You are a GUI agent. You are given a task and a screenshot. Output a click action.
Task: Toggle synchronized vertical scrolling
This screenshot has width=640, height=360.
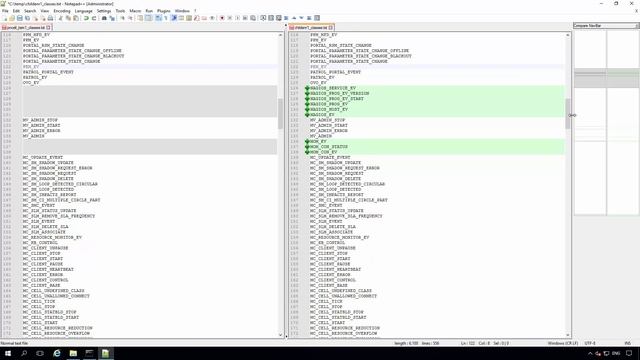pyautogui.click(x=140, y=18)
